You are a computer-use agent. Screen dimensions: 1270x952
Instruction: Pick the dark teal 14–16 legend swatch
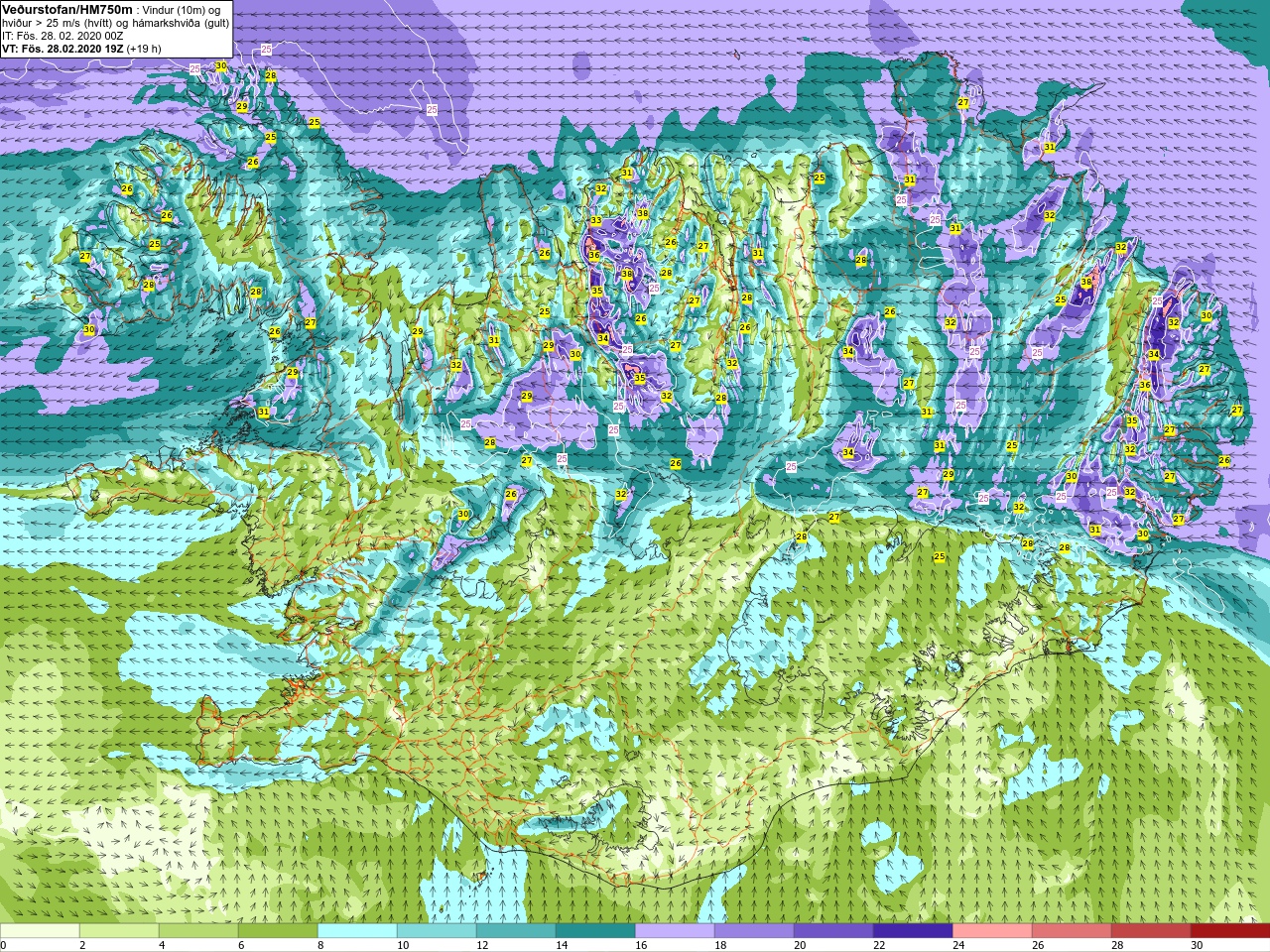pos(595,931)
